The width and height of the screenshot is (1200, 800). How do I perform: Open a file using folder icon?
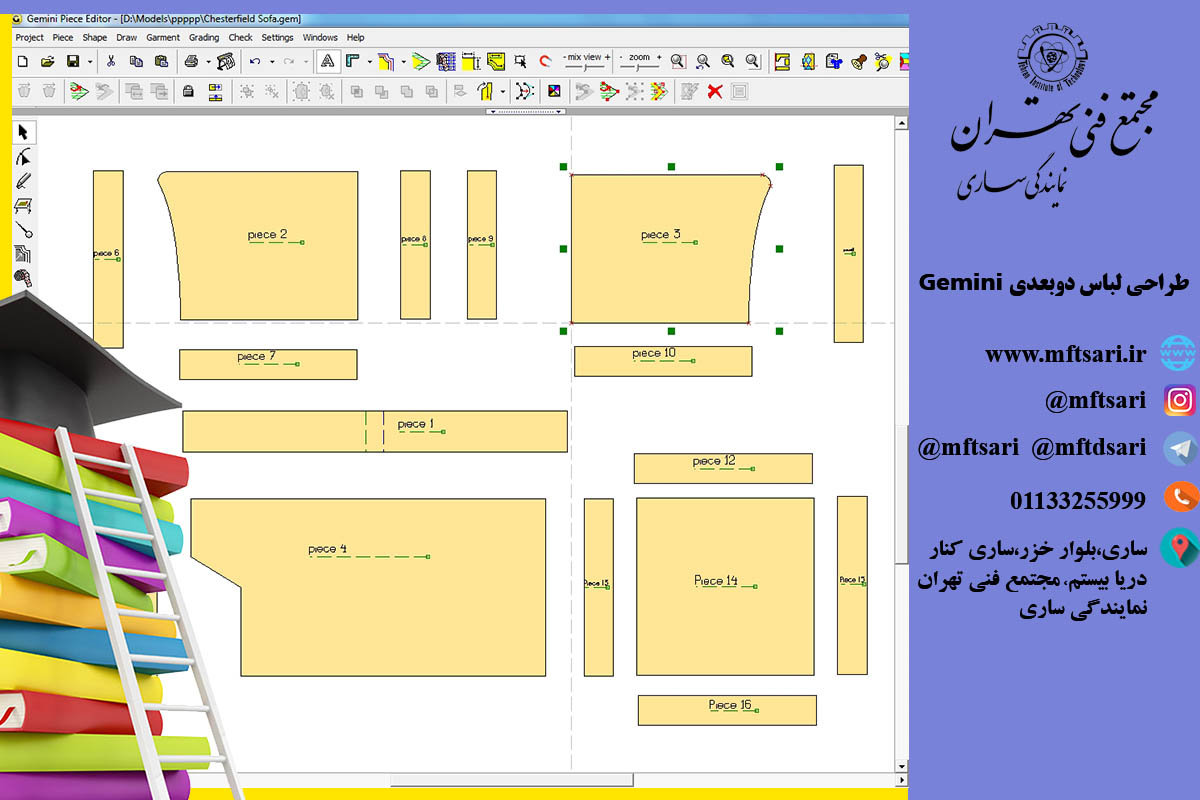pyautogui.click(x=48, y=61)
